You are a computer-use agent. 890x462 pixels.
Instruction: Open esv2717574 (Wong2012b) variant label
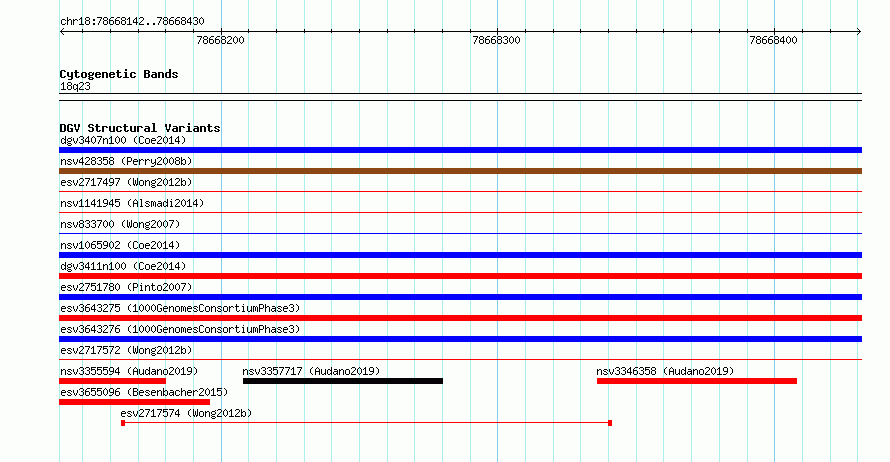tap(186, 413)
